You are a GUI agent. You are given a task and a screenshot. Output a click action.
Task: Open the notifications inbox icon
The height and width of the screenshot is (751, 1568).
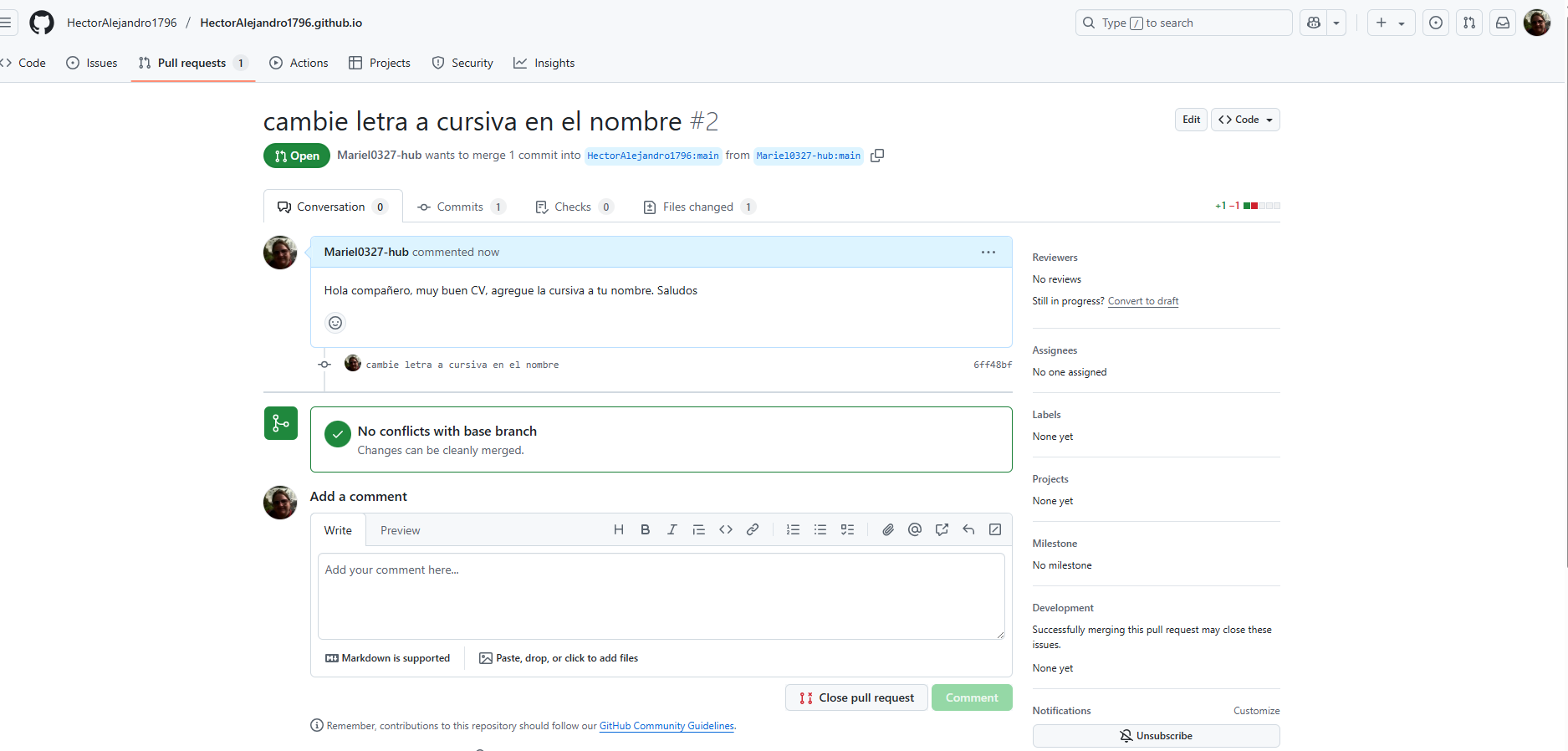(x=1503, y=23)
